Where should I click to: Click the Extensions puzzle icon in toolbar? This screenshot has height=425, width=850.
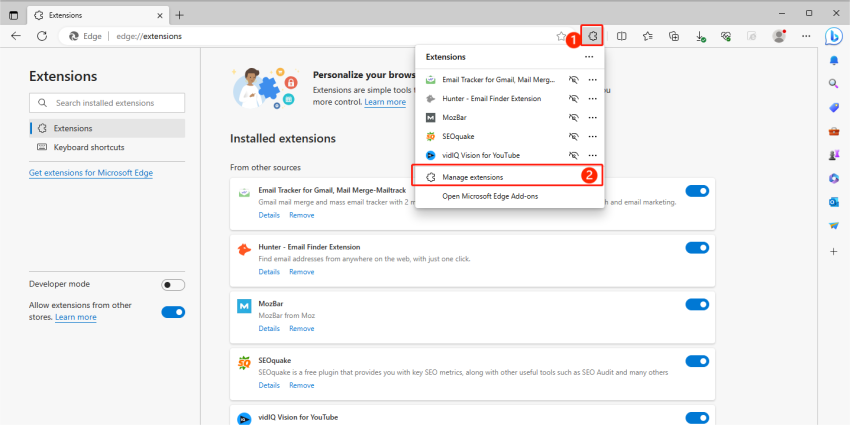(x=593, y=36)
